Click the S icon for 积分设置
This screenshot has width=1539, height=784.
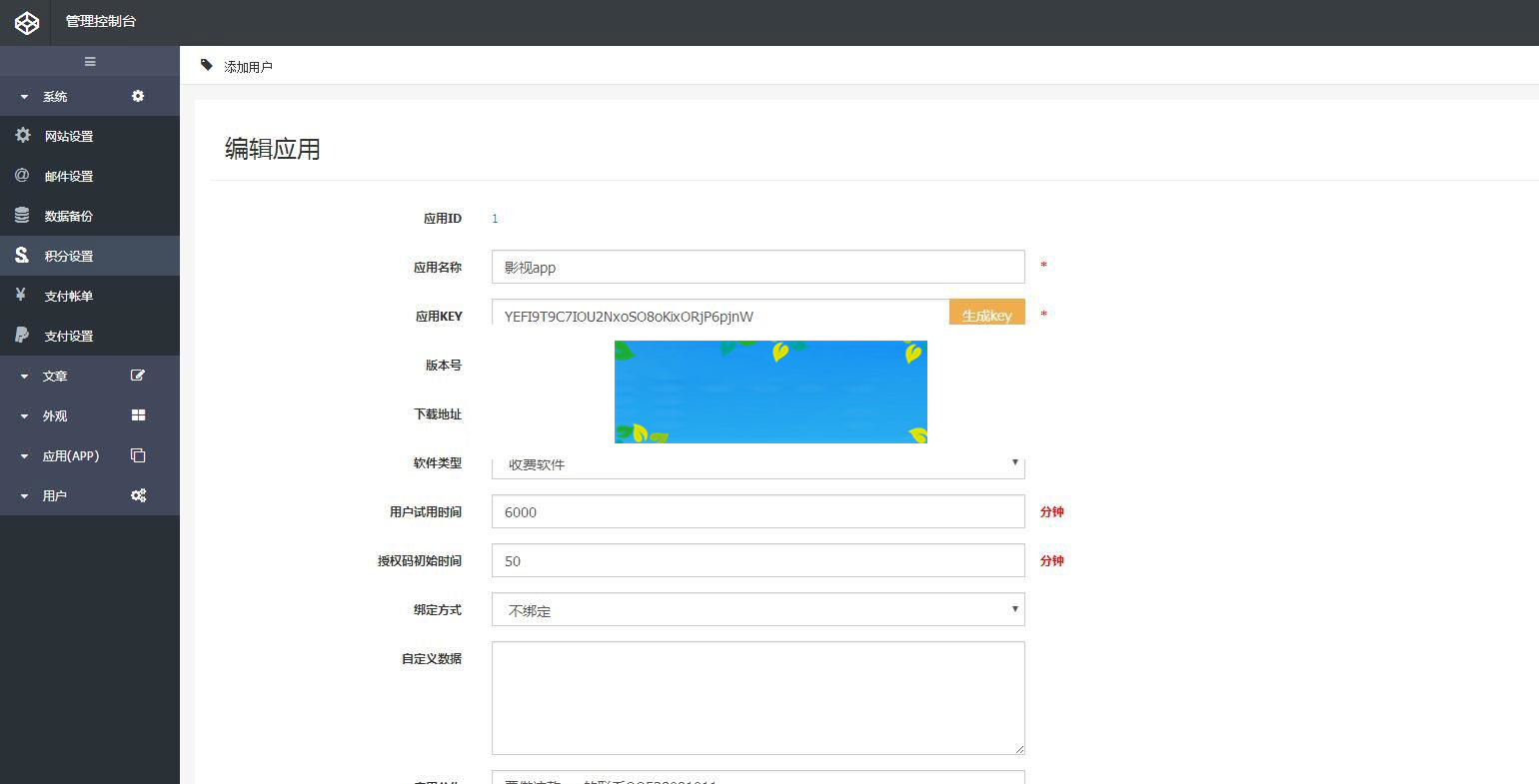point(22,255)
